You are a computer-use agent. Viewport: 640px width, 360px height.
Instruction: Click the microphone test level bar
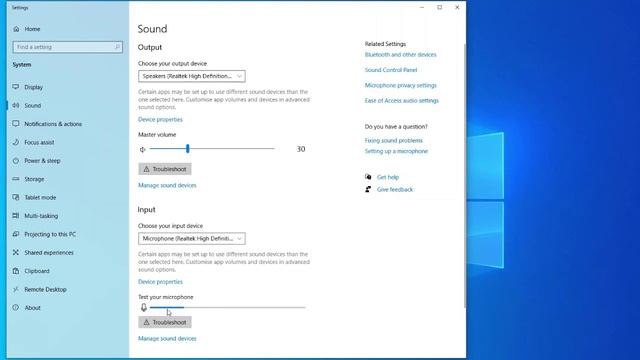click(228, 307)
